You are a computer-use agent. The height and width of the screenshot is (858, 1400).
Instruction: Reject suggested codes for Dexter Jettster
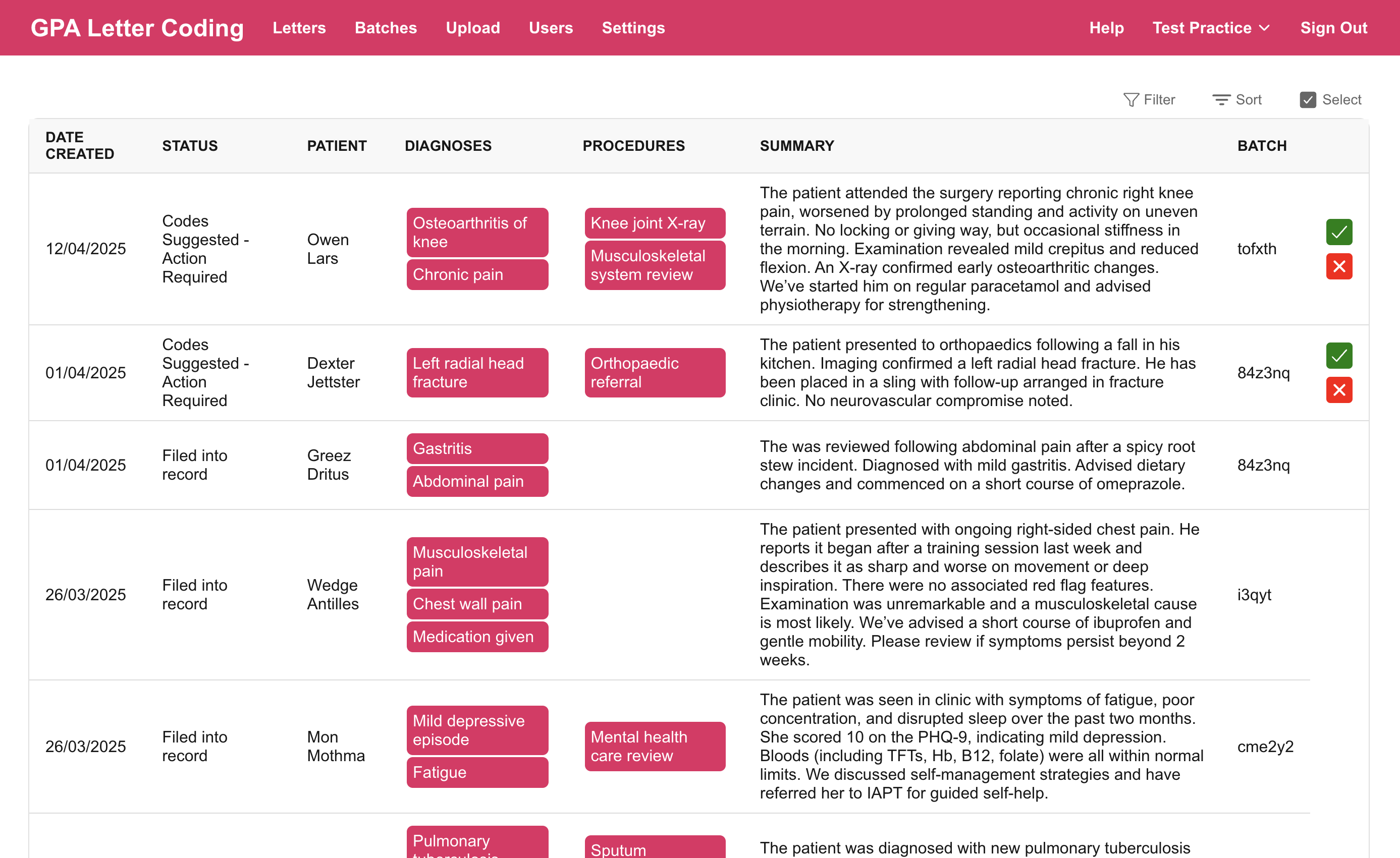[x=1339, y=390]
